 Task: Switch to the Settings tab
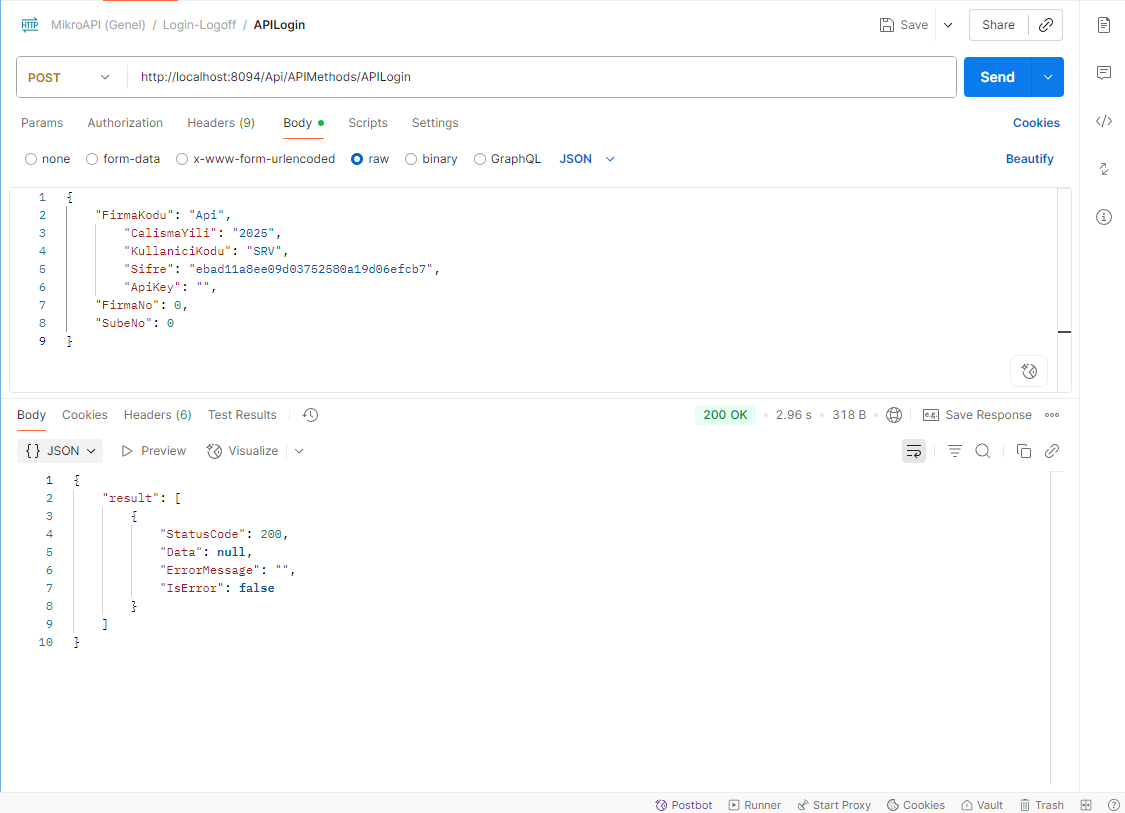(x=435, y=123)
